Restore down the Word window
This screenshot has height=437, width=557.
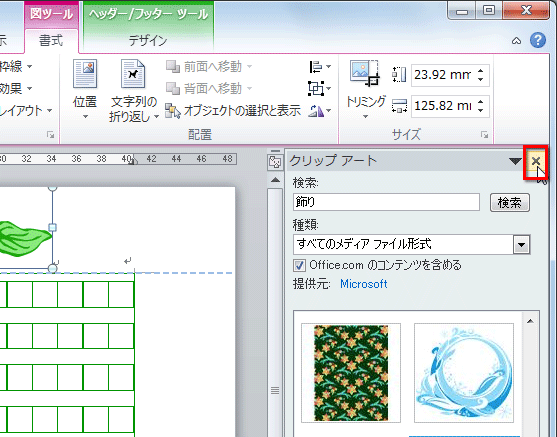(489, 11)
